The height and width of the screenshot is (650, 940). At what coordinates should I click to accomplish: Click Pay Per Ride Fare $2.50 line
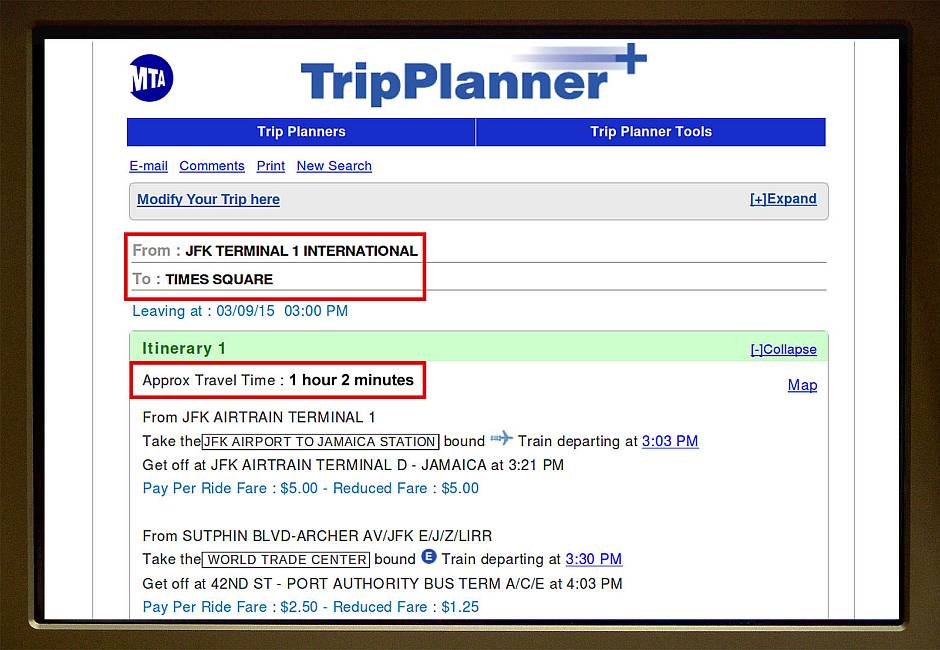311,607
